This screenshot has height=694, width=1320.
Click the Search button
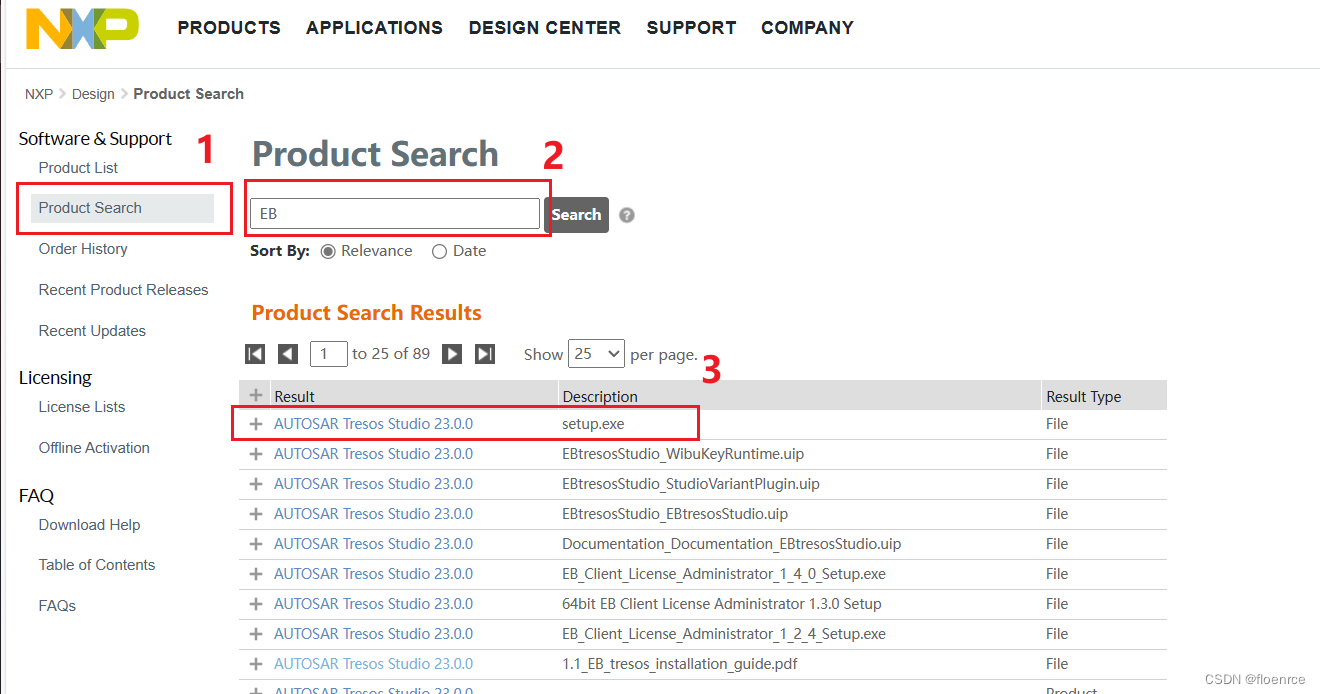pos(576,215)
